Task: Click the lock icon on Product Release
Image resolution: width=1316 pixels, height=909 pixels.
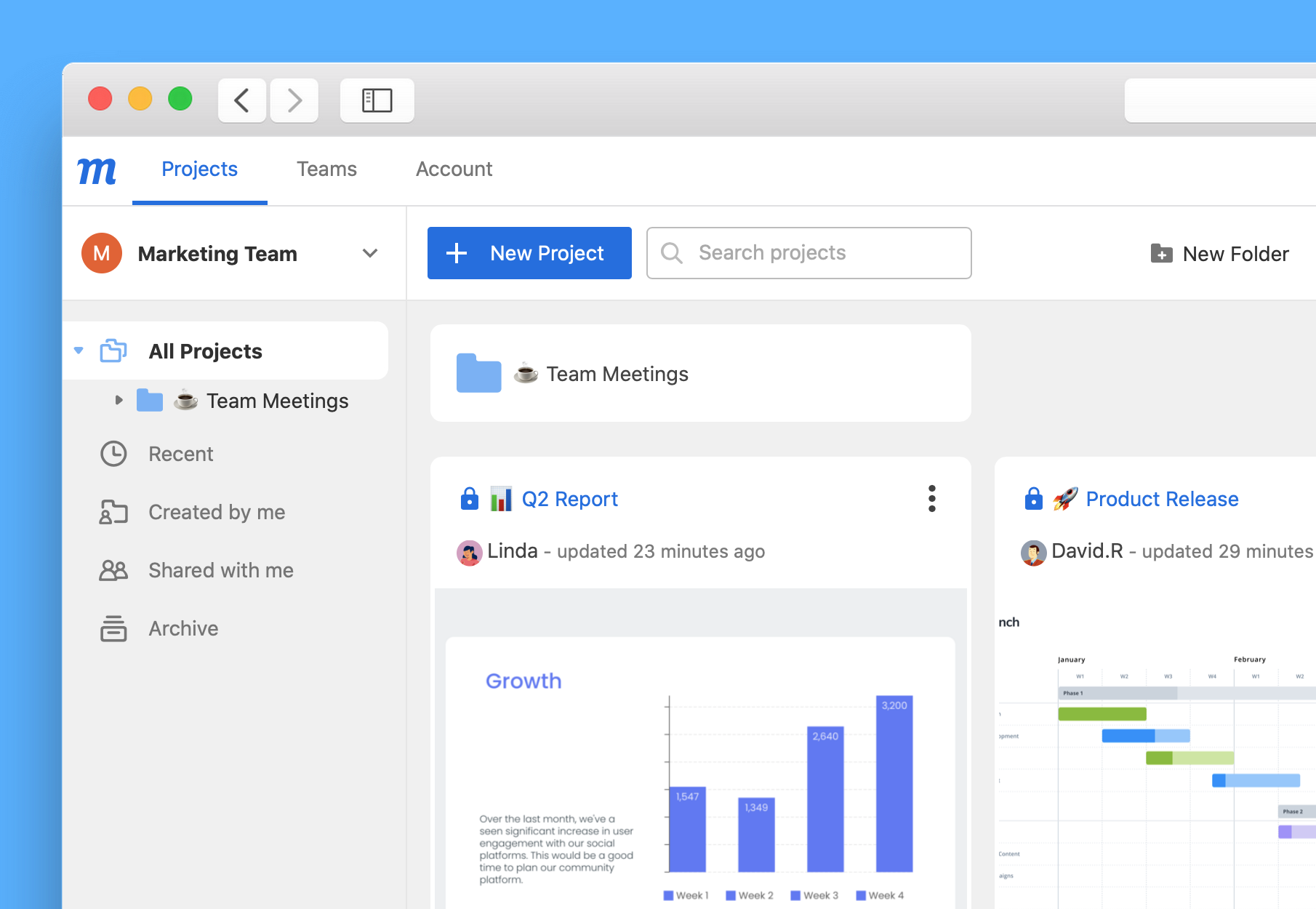Action: point(1033,499)
